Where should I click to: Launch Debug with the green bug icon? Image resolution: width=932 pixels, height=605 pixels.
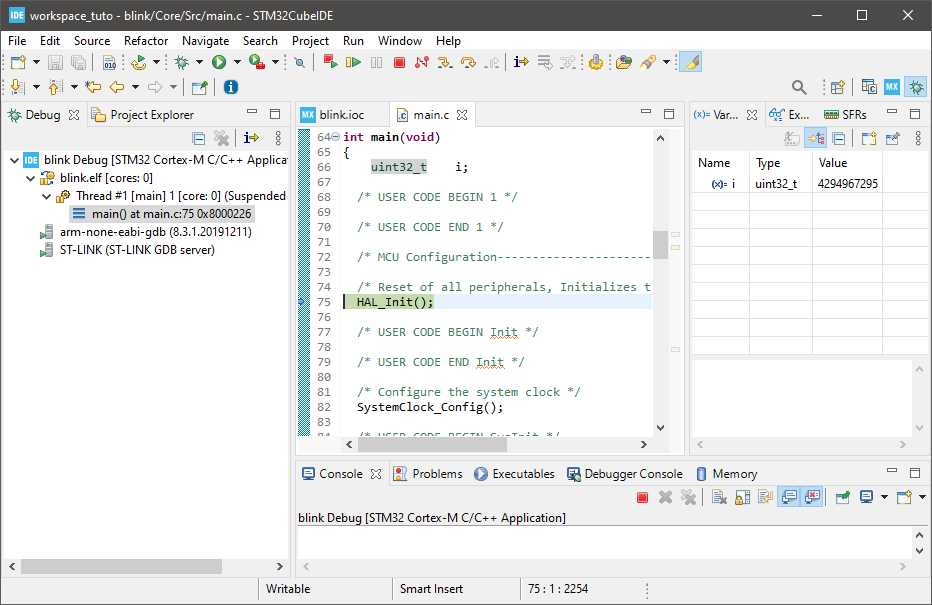(x=182, y=62)
